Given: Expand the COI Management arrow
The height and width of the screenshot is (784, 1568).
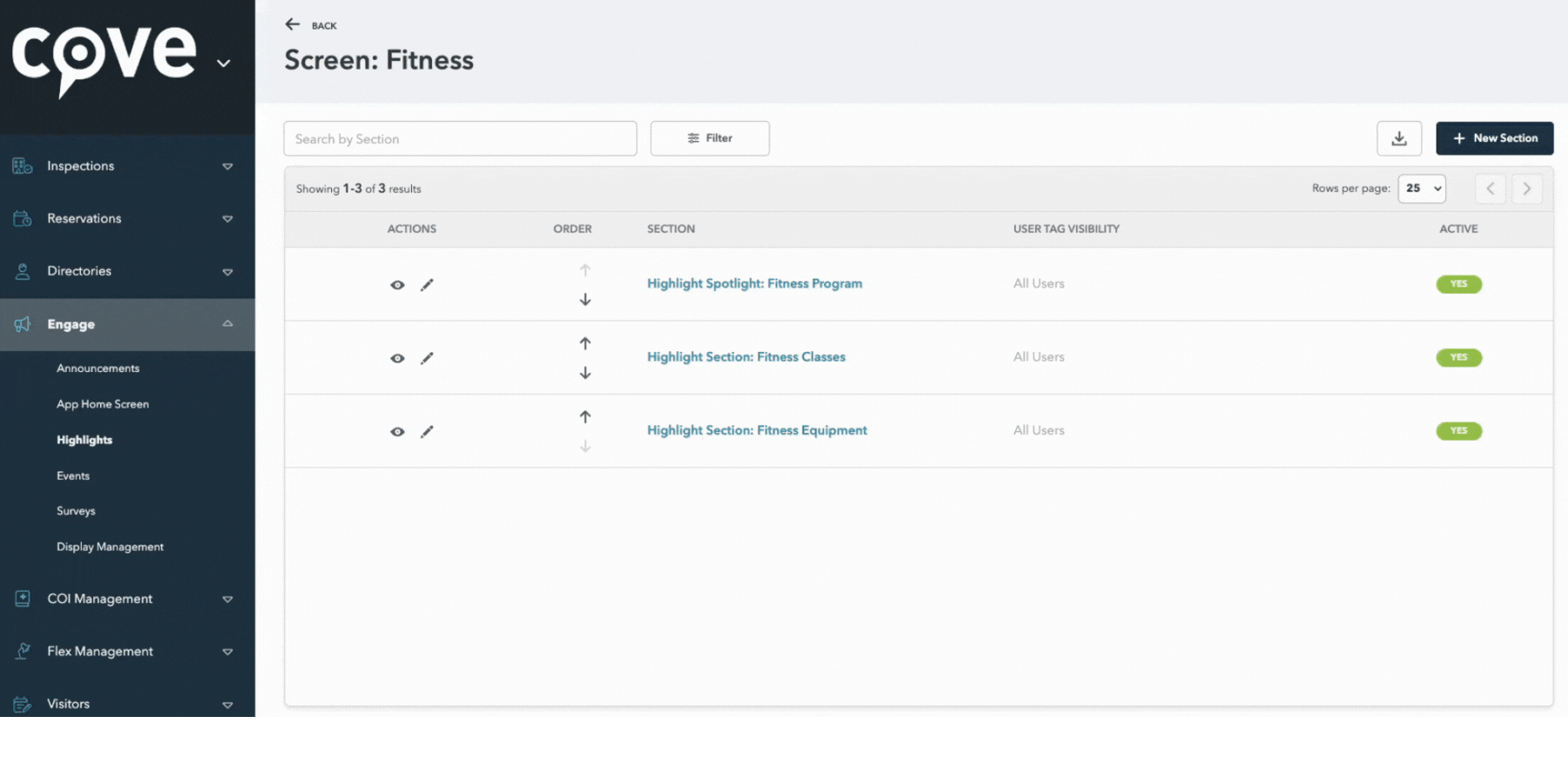Looking at the screenshot, I should click(x=227, y=599).
